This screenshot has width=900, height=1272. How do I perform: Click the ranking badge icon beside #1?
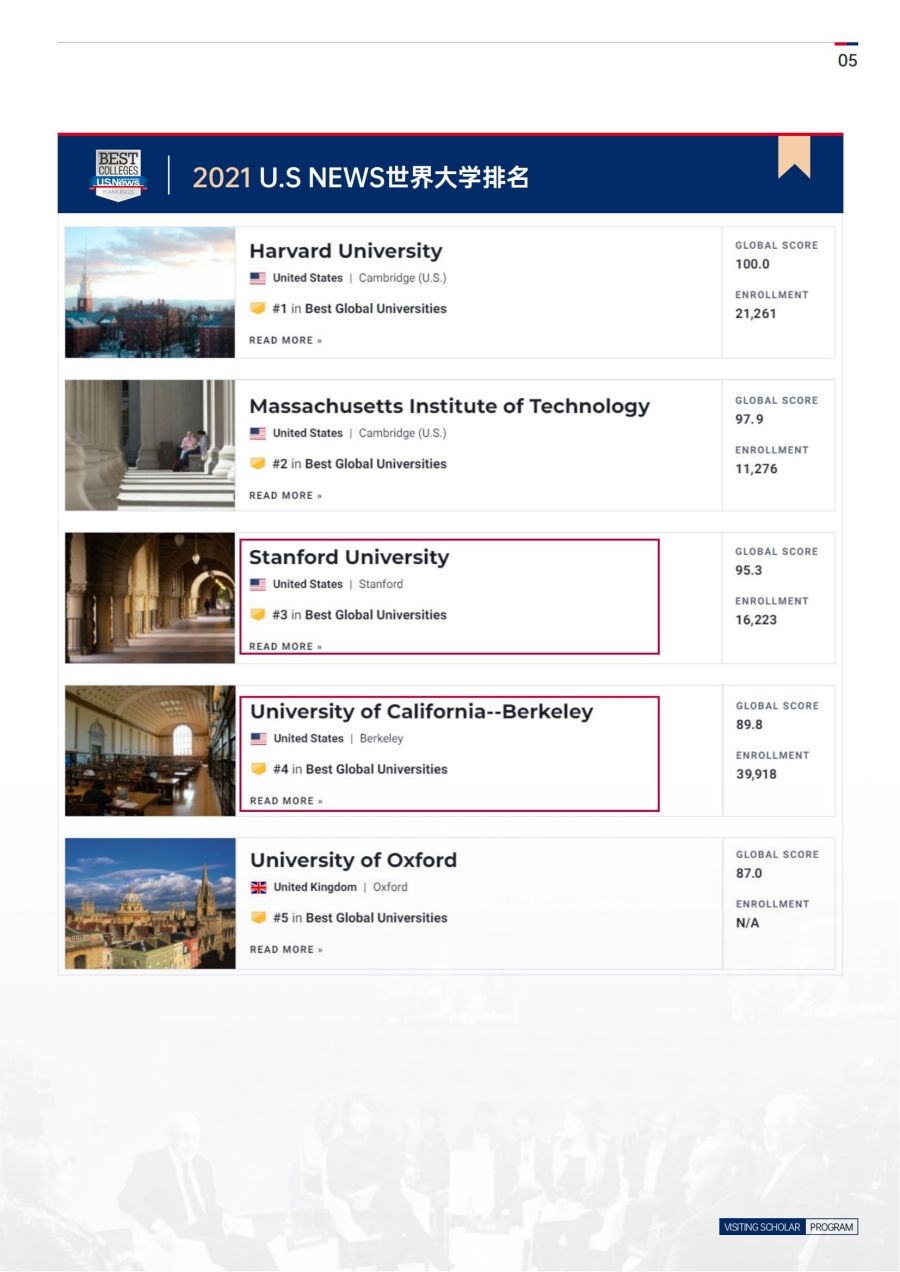click(x=258, y=308)
